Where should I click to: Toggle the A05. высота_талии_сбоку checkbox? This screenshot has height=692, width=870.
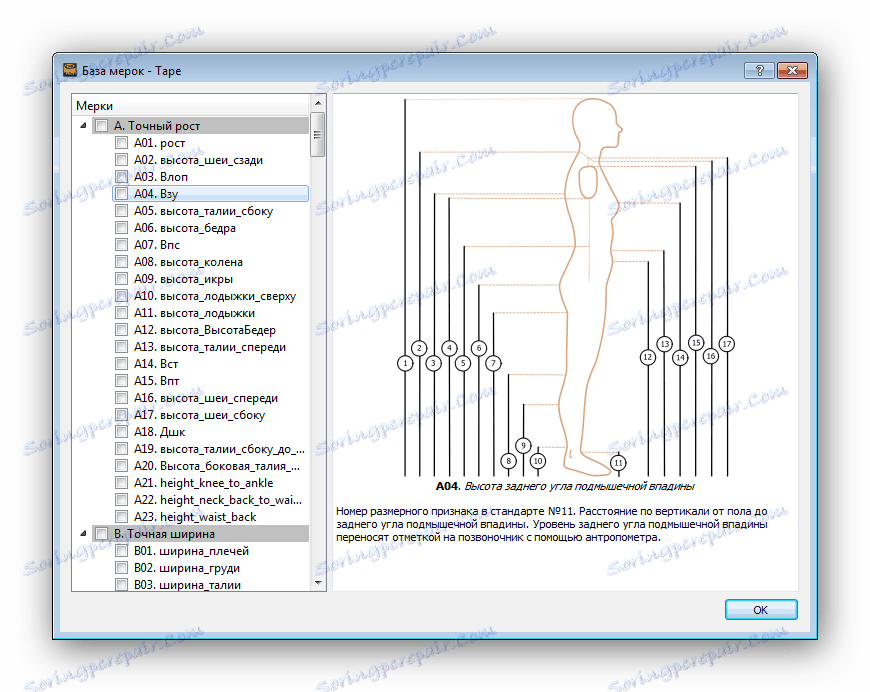[x=121, y=211]
